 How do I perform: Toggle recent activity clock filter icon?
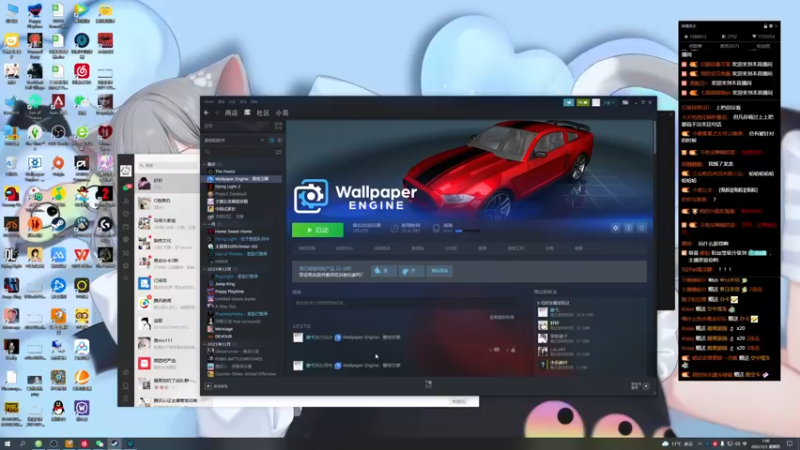271,140
